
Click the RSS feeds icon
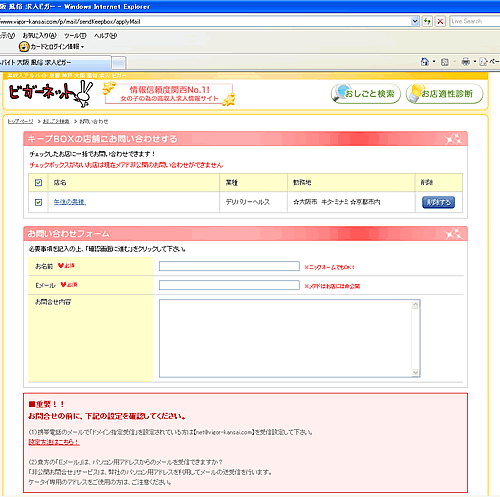[445, 62]
